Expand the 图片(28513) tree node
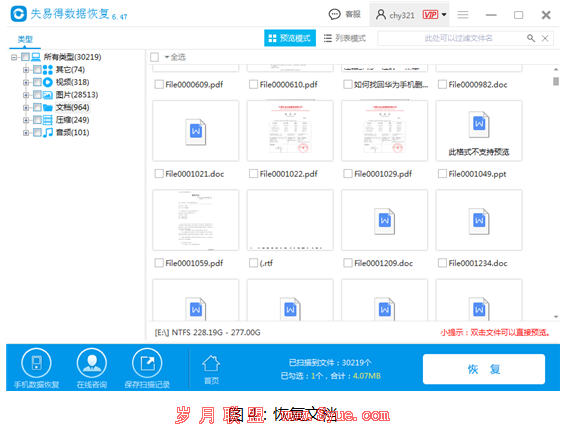Image resolution: width=562 pixels, height=425 pixels. coord(26,95)
